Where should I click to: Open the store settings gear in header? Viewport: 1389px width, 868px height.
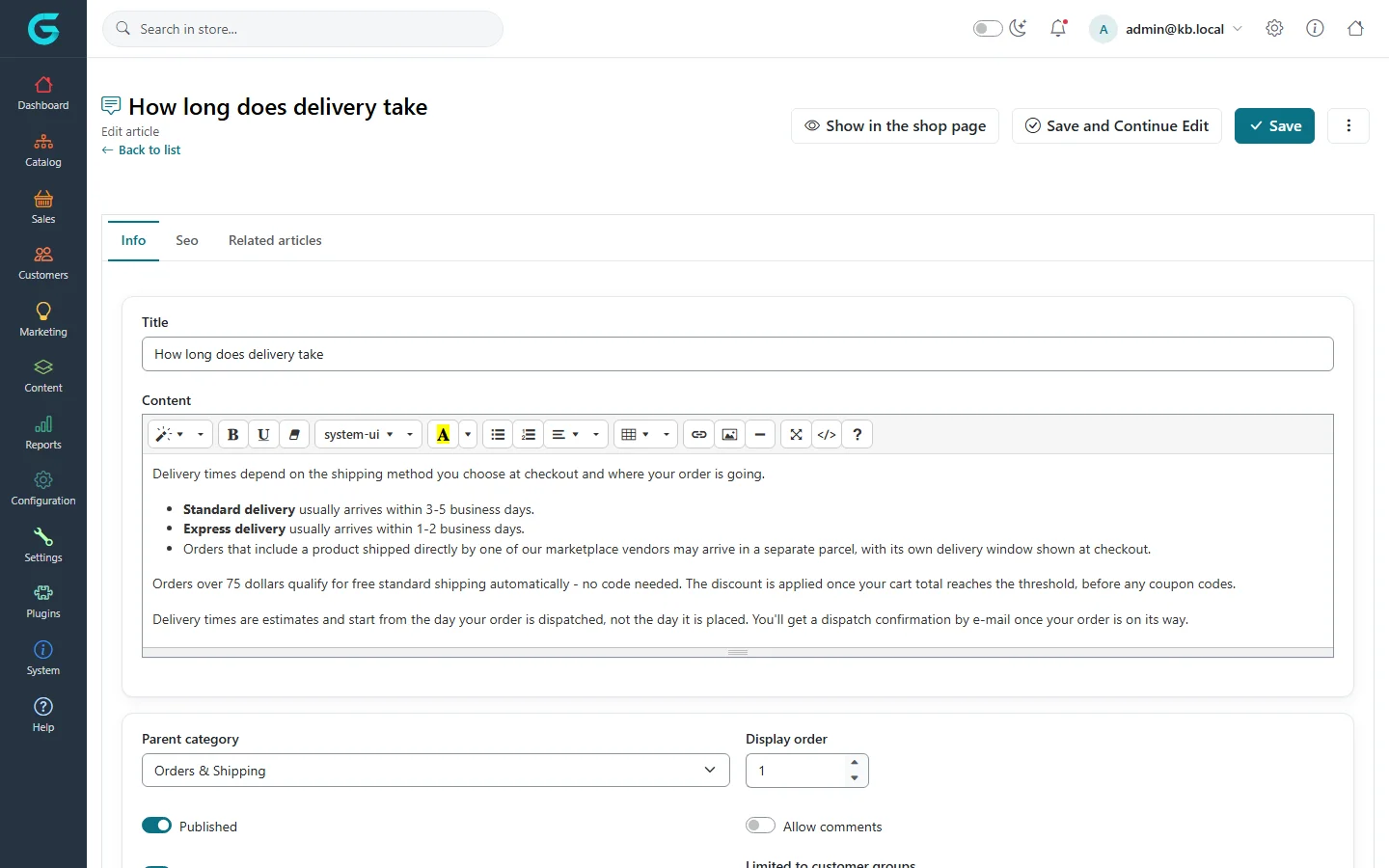(x=1274, y=29)
